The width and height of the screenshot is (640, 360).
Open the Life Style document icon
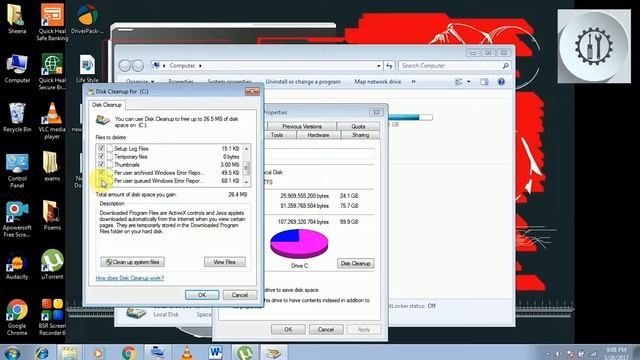[87, 69]
